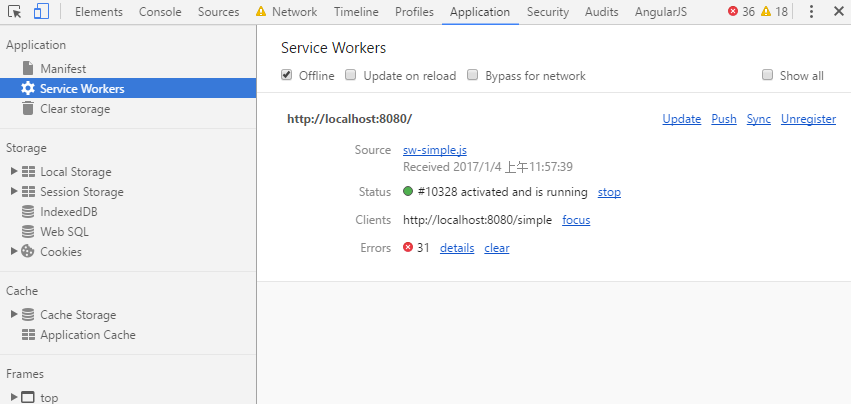Switch to the Elements tab
This screenshot has height=404, width=851.
99,12
